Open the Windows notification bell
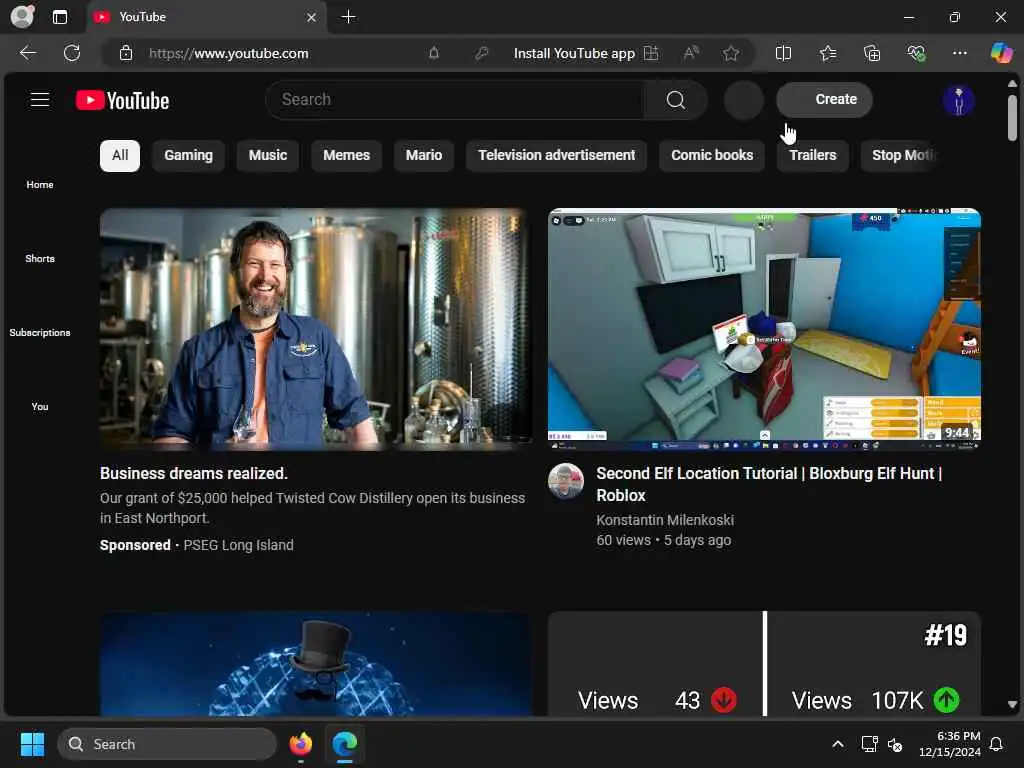The image size is (1024, 768). pyautogui.click(x=996, y=744)
